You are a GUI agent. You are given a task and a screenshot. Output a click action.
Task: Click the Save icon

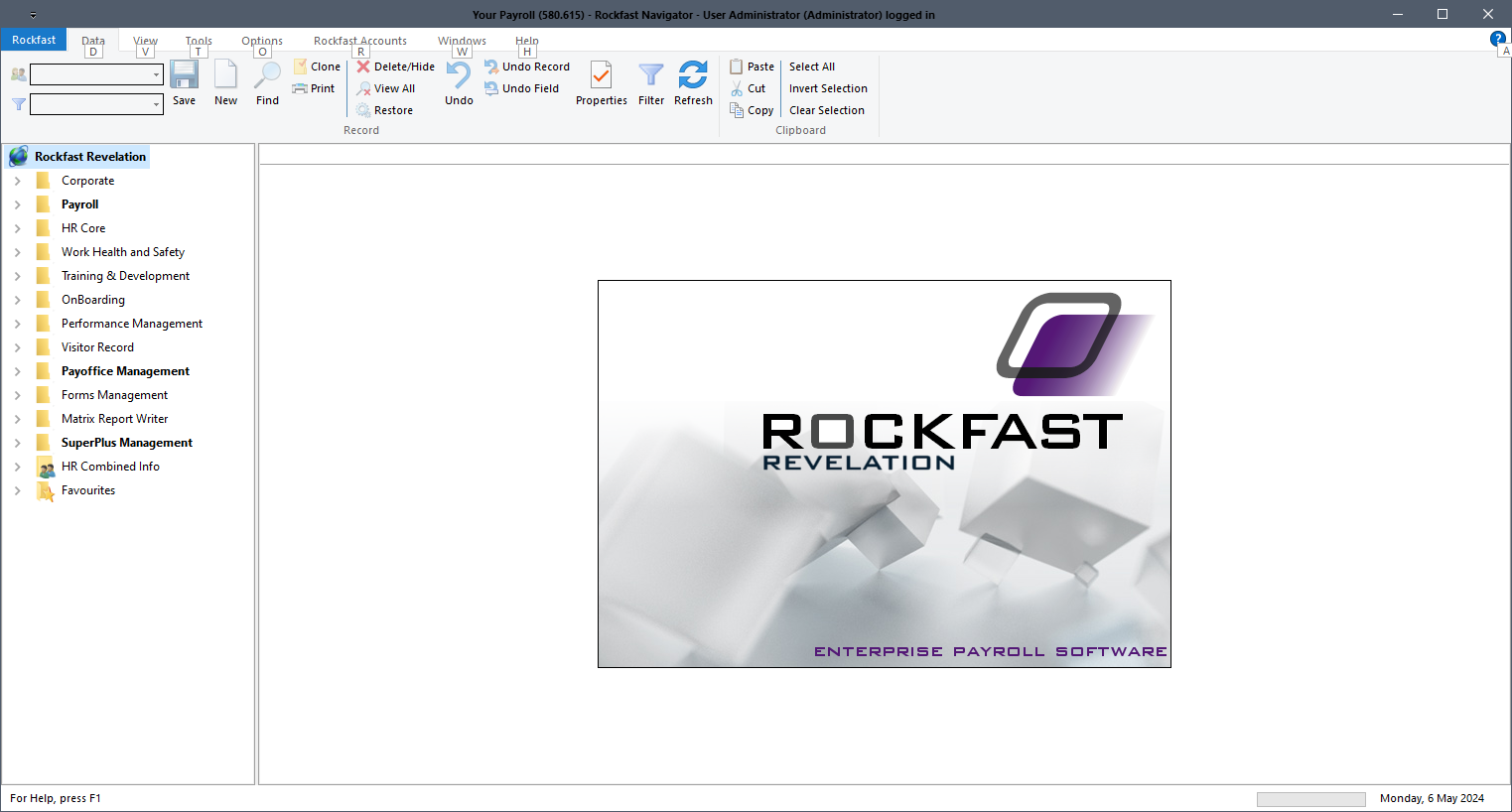click(x=184, y=81)
